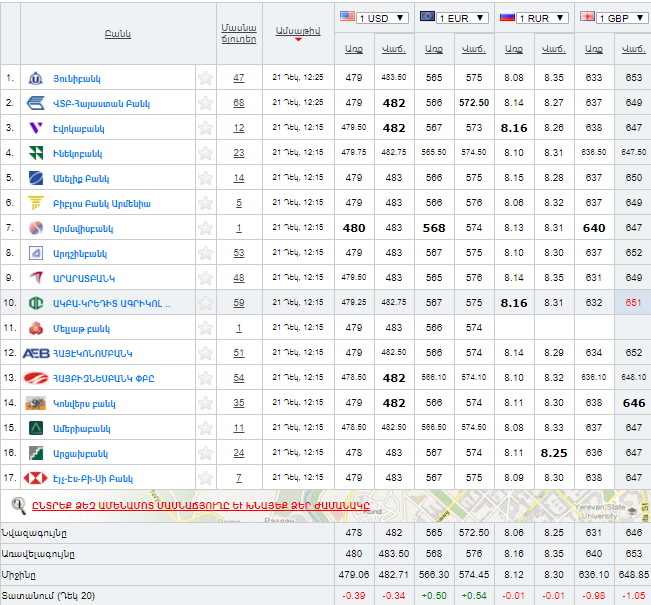651x605 pixels.
Task: Open ACBA's 59 branches link
Action: 239,303
